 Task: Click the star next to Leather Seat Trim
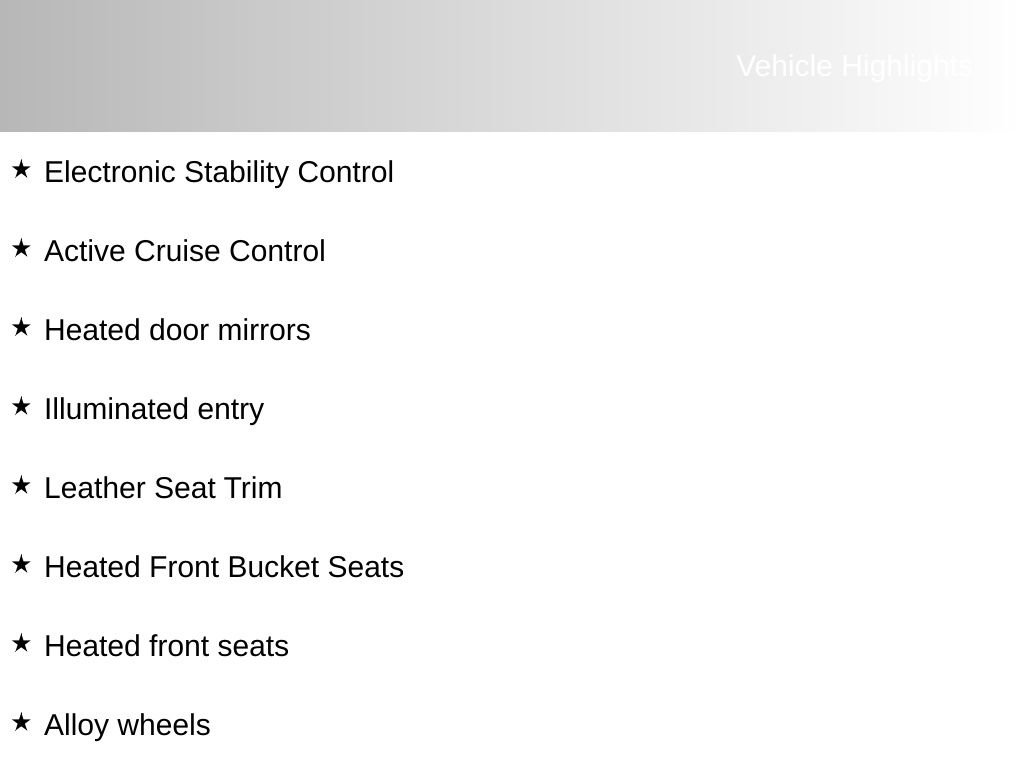click(x=21, y=485)
